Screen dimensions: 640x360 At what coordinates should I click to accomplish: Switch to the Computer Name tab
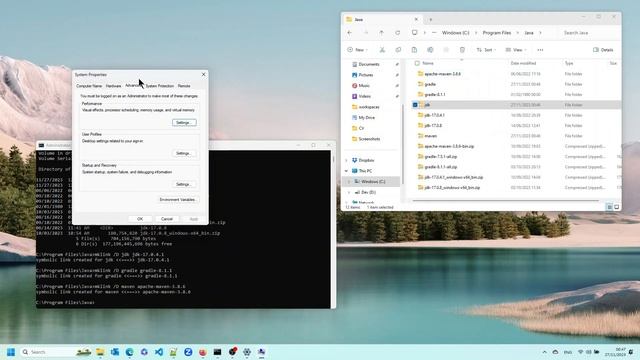click(x=89, y=86)
